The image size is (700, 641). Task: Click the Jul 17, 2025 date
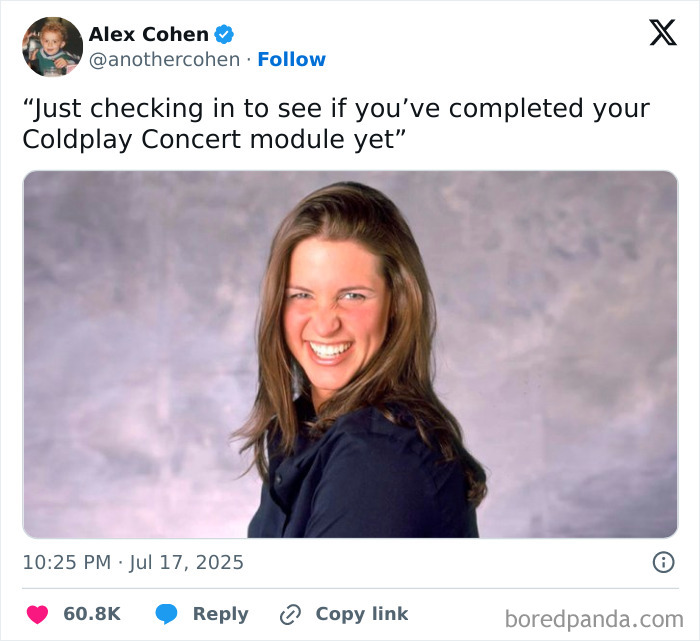tap(186, 562)
